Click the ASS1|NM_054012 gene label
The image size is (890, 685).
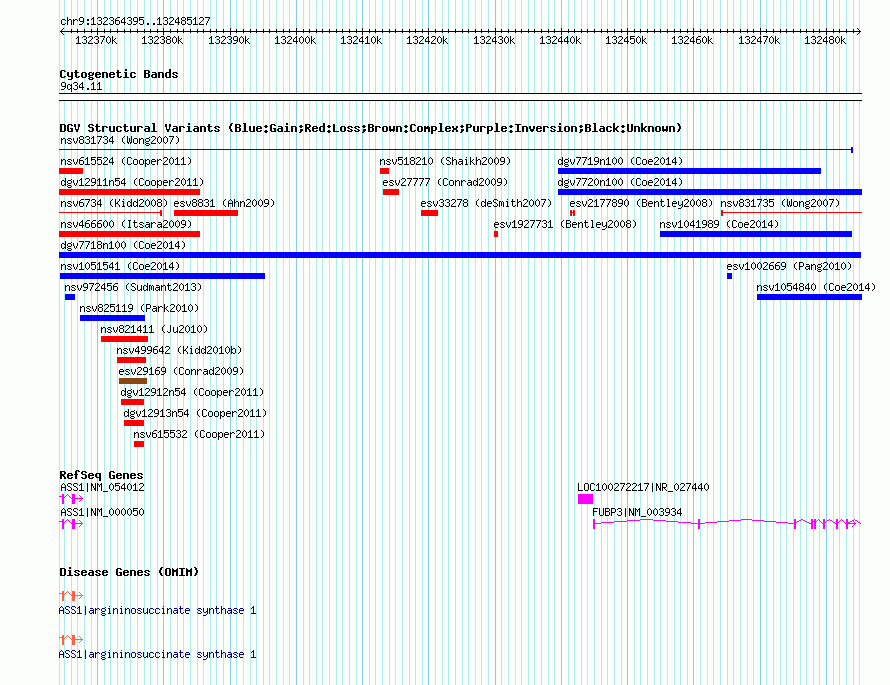(102, 487)
